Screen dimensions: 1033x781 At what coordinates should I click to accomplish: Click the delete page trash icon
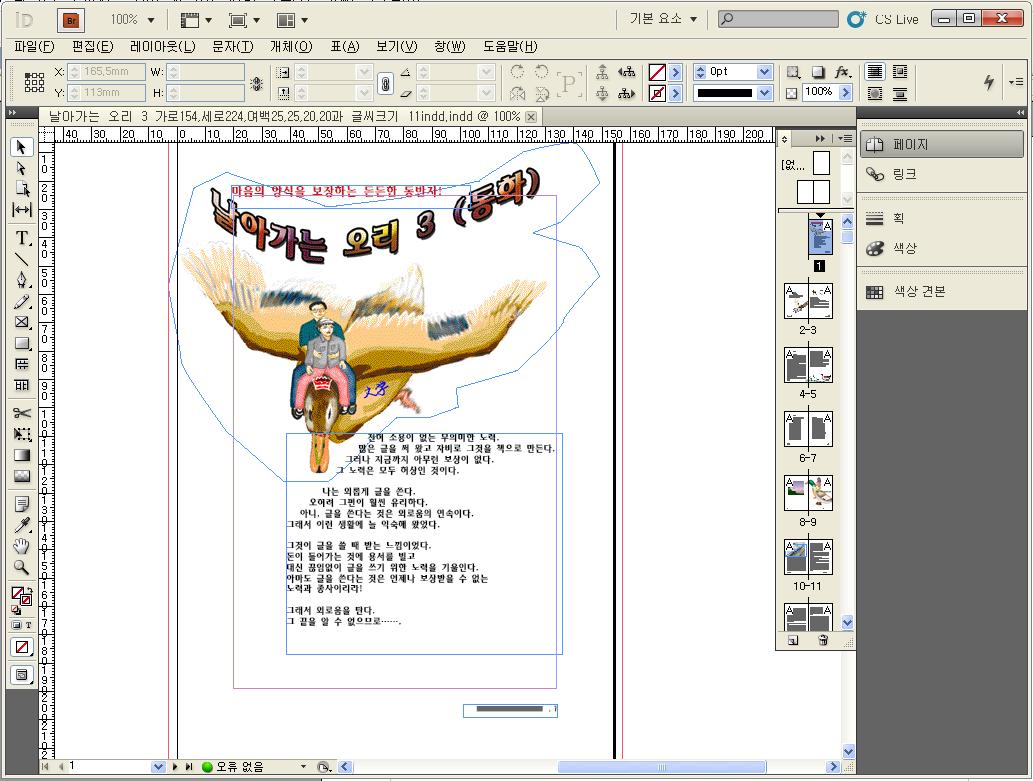point(823,640)
